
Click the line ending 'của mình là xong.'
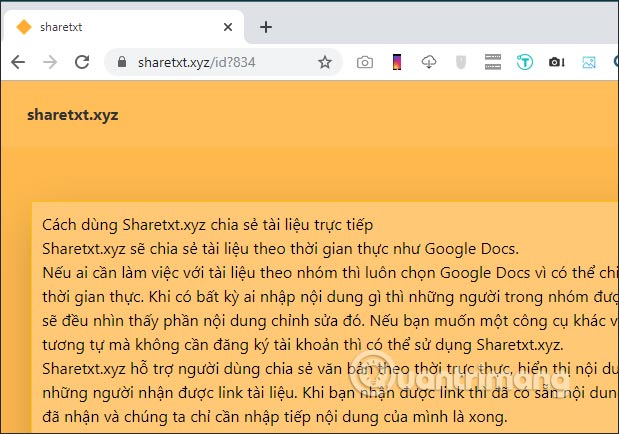pyautogui.click(x=275, y=417)
